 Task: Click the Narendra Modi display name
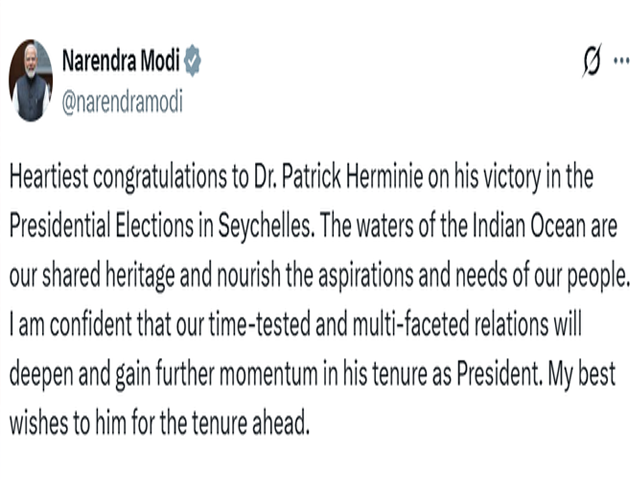click(x=118, y=62)
